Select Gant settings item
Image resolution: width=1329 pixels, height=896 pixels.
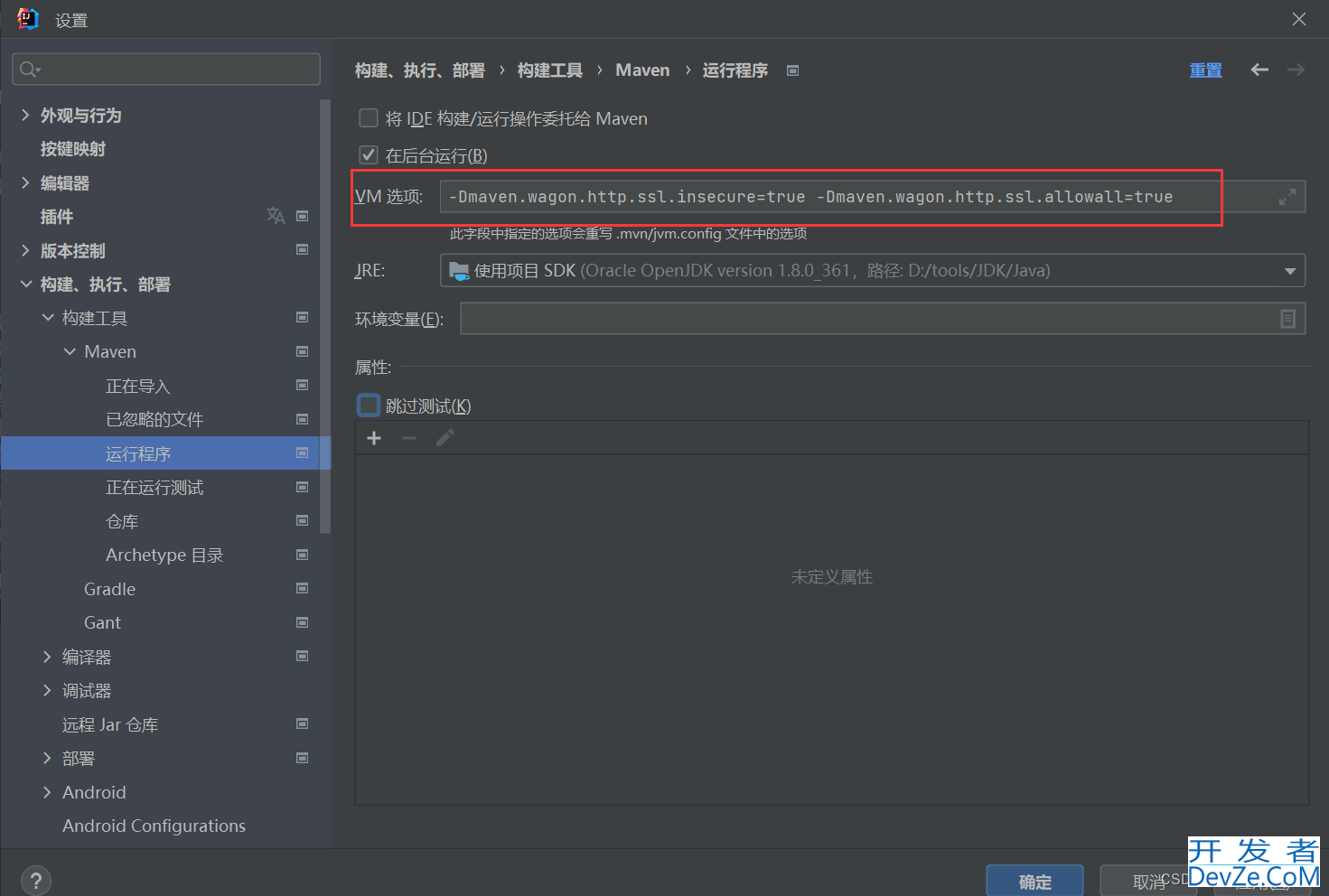(102, 622)
